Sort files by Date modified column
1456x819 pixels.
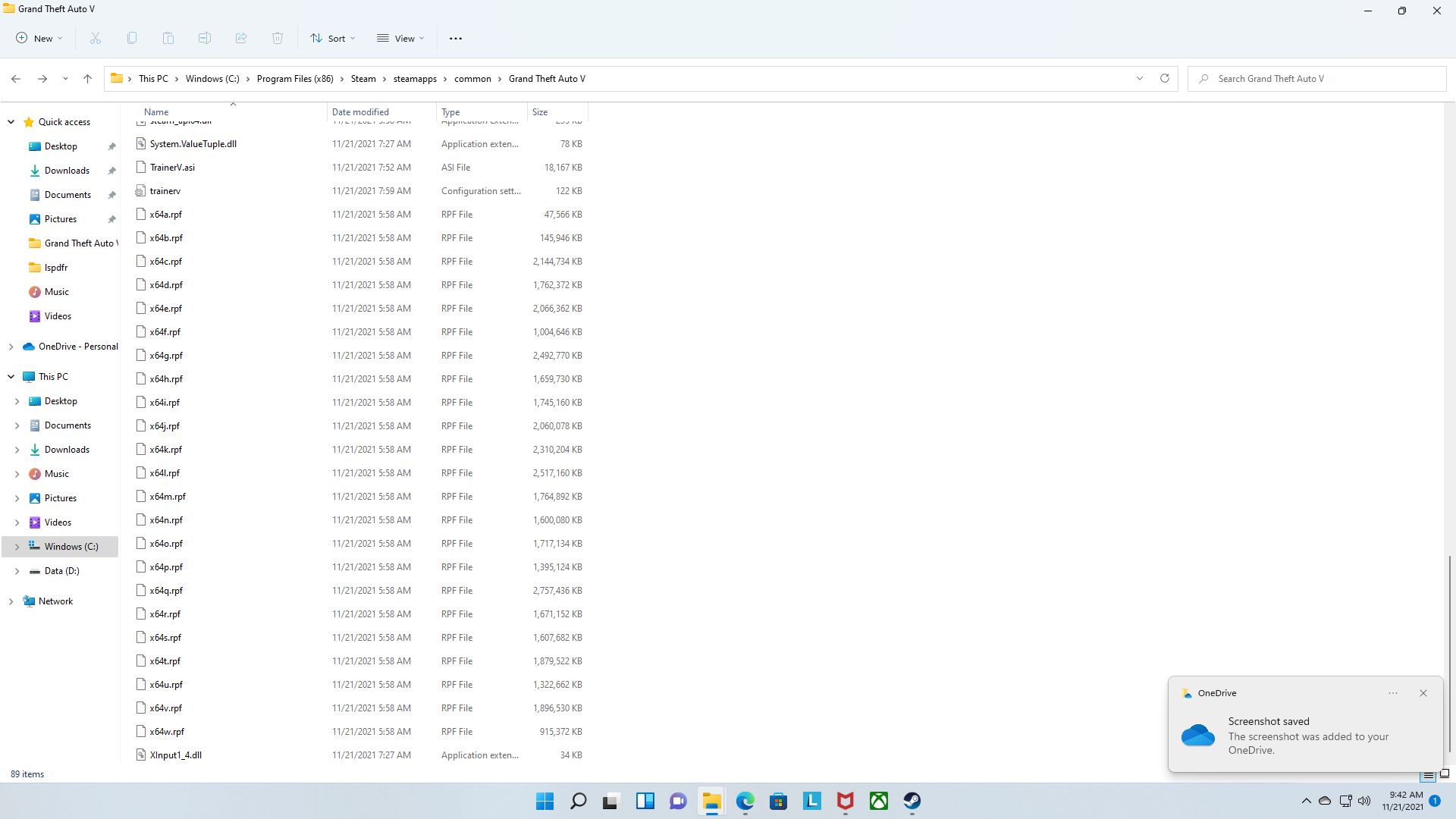tap(360, 112)
